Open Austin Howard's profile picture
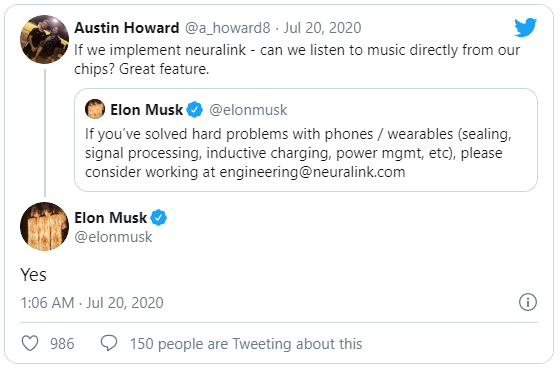 pyautogui.click(x=44, y=39)
